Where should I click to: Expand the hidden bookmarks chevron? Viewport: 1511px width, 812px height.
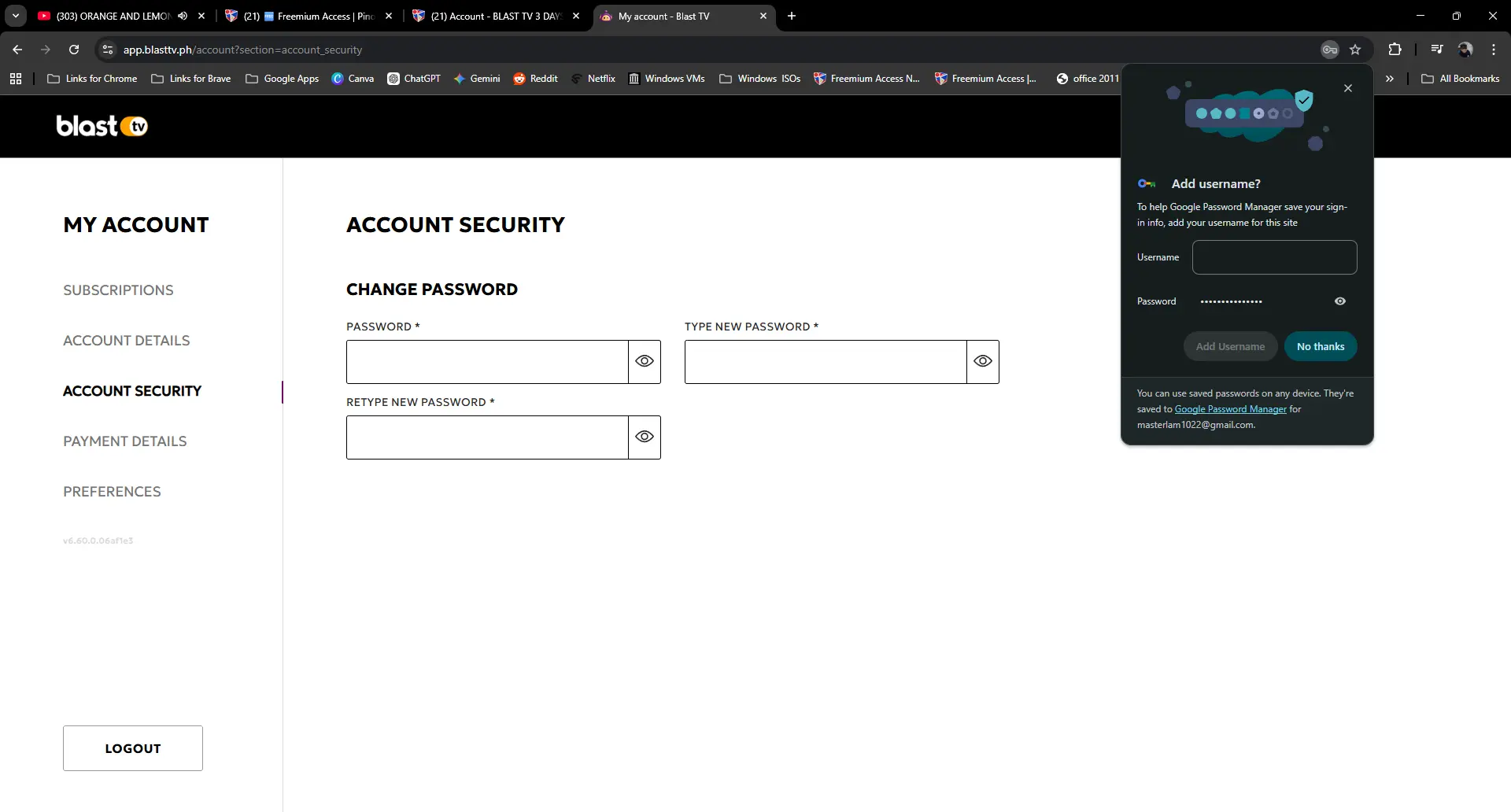point(1390,79)
